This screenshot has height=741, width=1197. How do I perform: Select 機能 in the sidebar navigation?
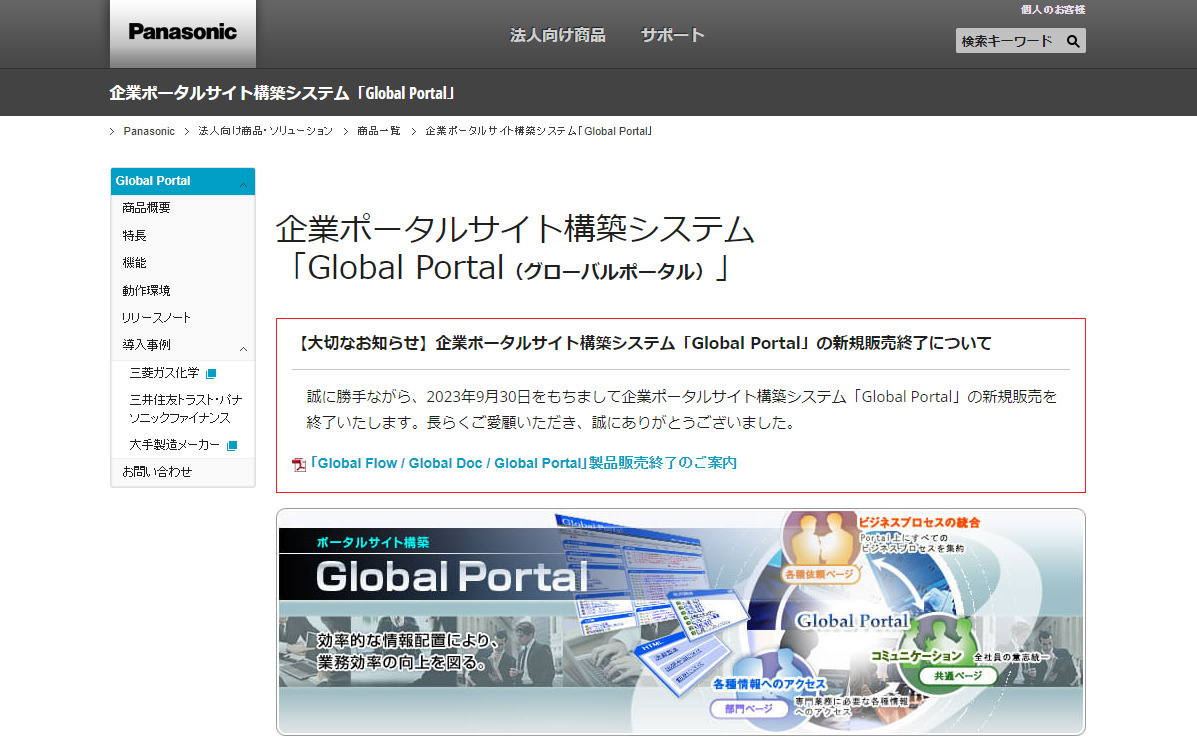[134, 262]
